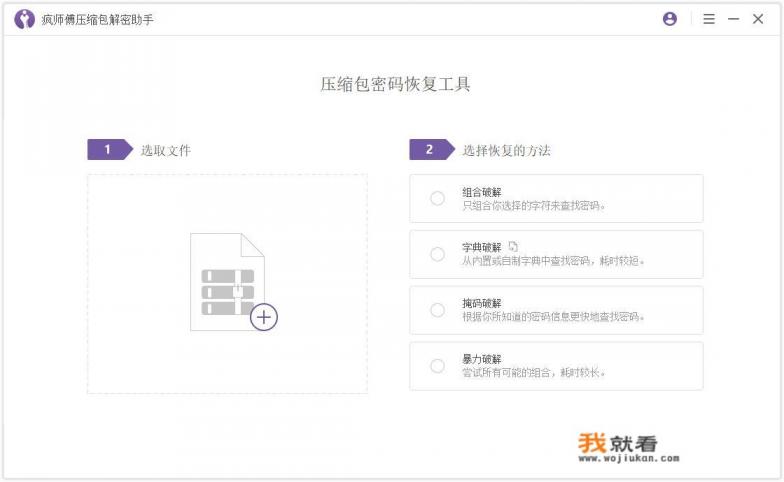Screen dimensions: 784x482
Task: Open the user account icon
Action: pos(670,19)
